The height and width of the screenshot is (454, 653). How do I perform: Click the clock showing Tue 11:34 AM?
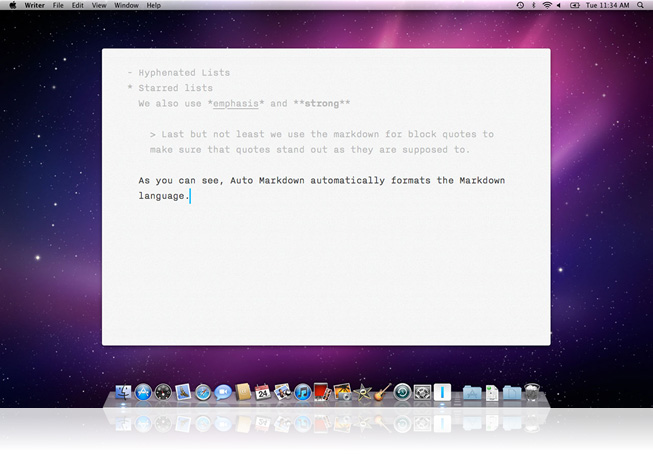(x=607, y=5)
